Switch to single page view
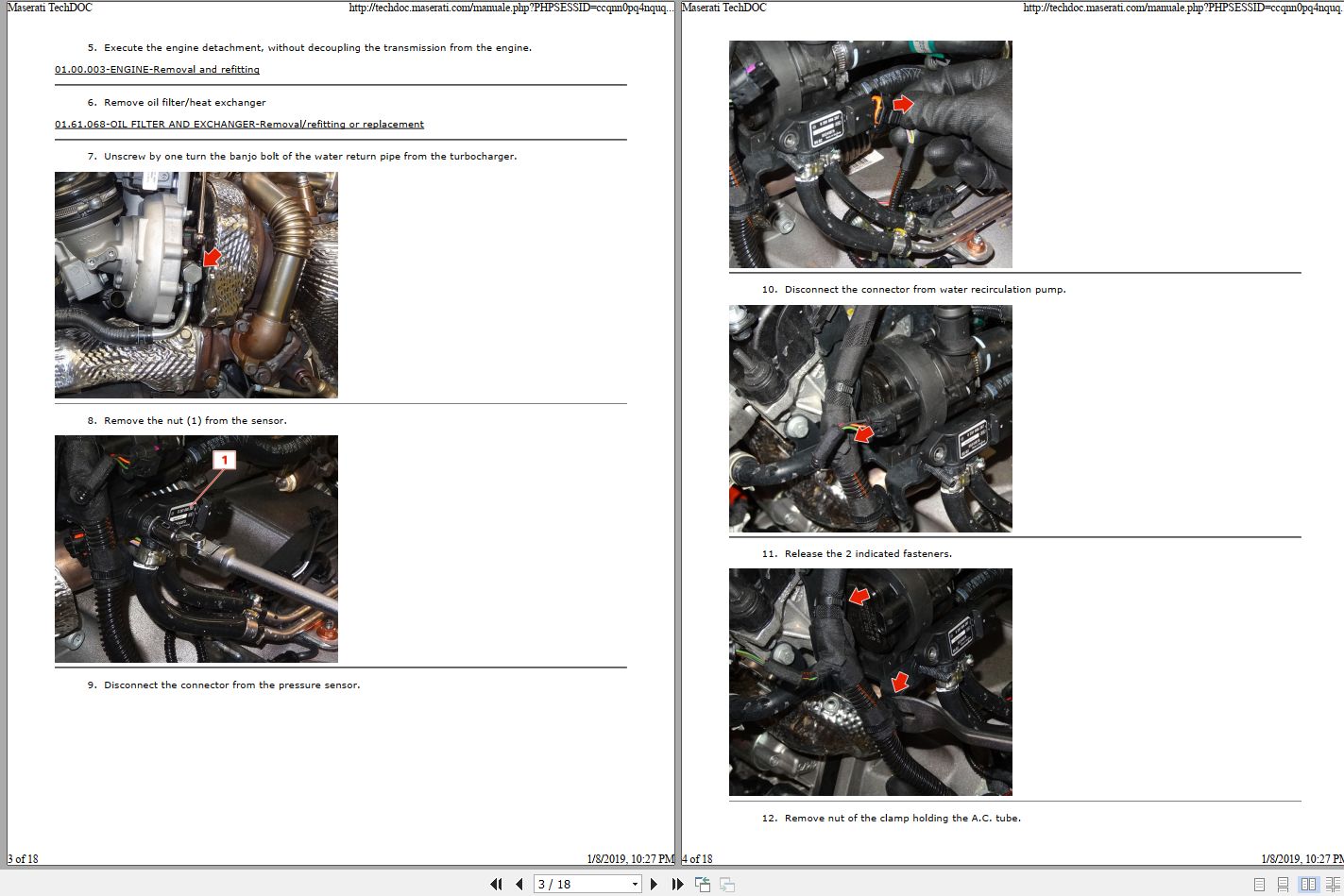 pyautogui.click(x=1260, y=885)
